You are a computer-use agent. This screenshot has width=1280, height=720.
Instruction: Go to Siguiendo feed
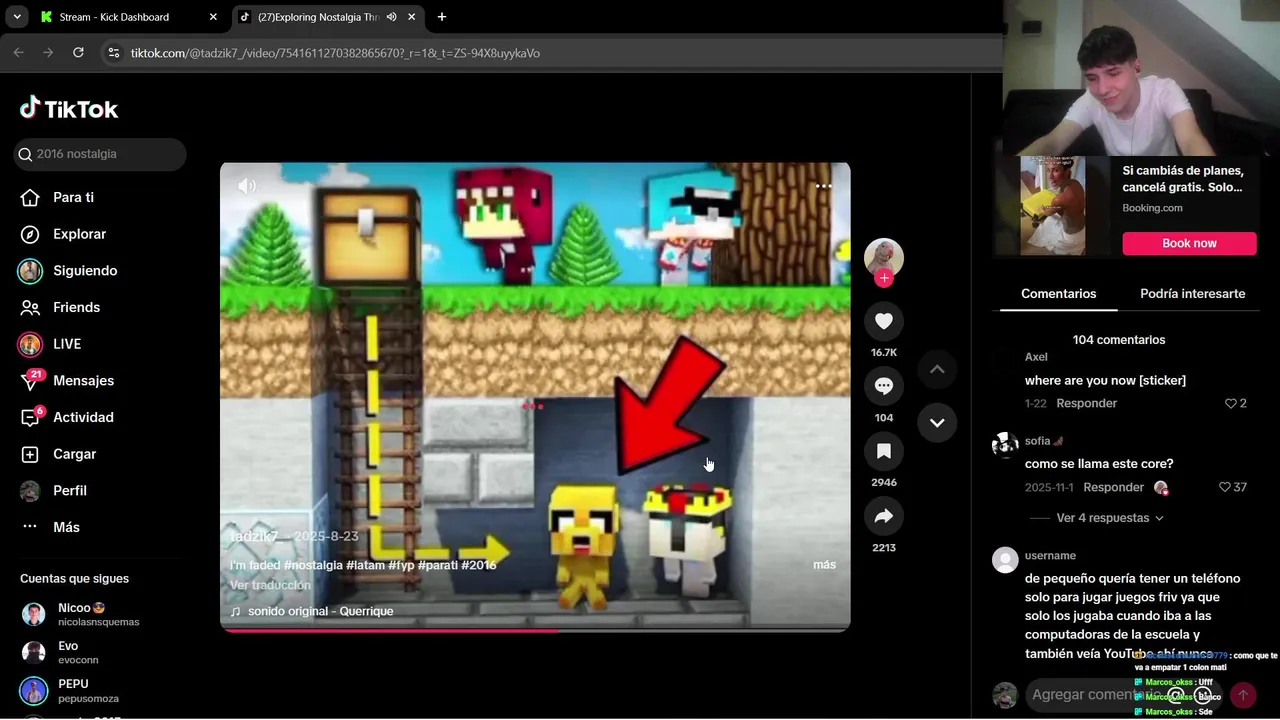[68, 271]
